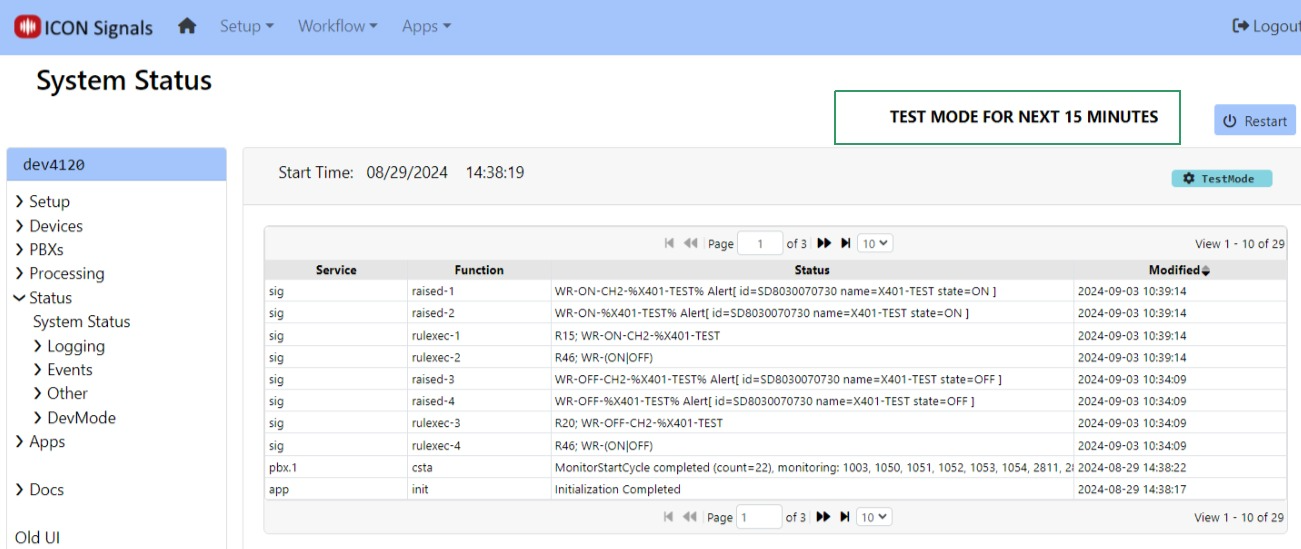Click the bottom pager page number field
Screen dimensions: 1301x549
coord(760,517)
